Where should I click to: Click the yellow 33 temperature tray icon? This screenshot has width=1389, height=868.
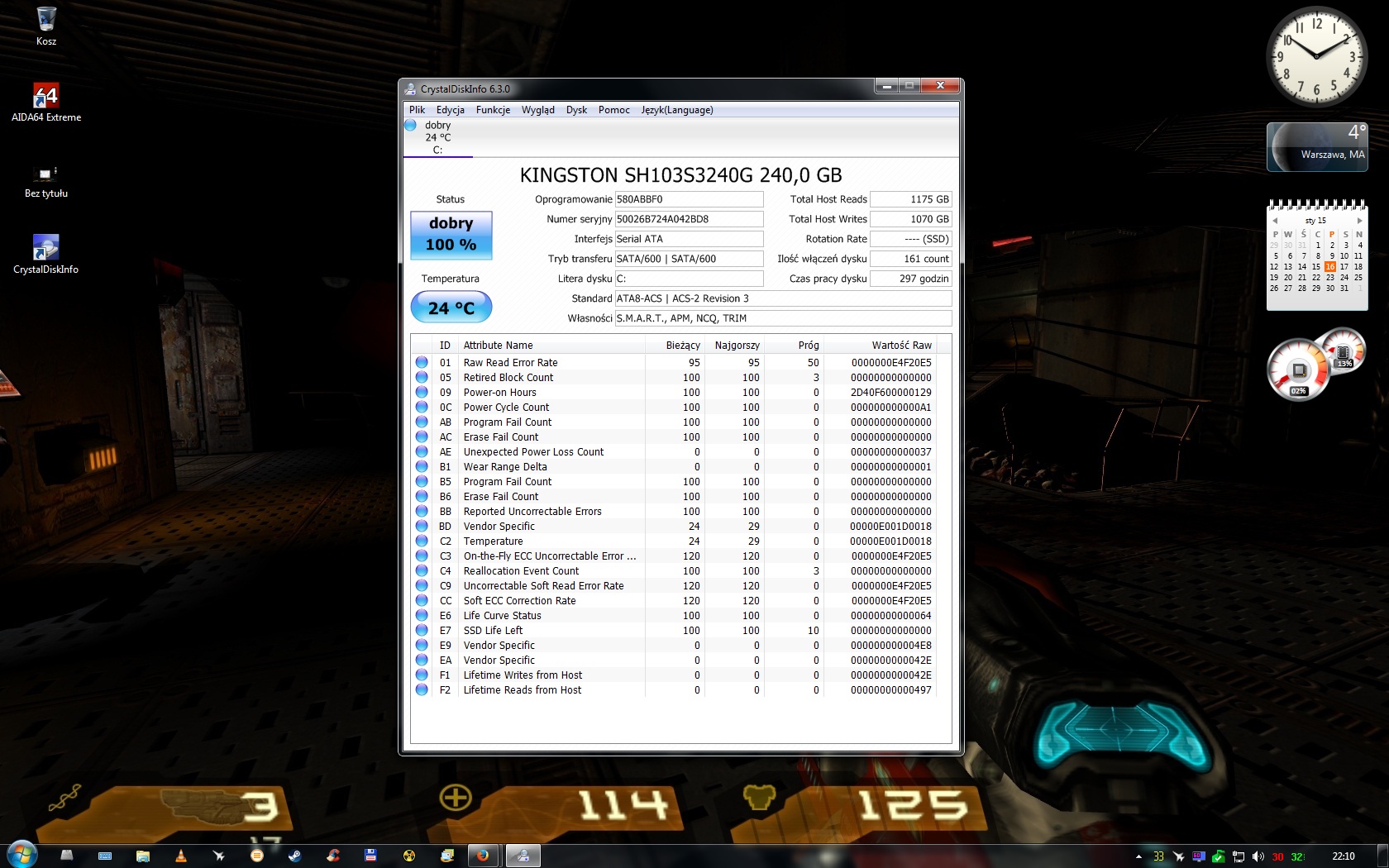pyautogui.click(x=1158, y=856)
